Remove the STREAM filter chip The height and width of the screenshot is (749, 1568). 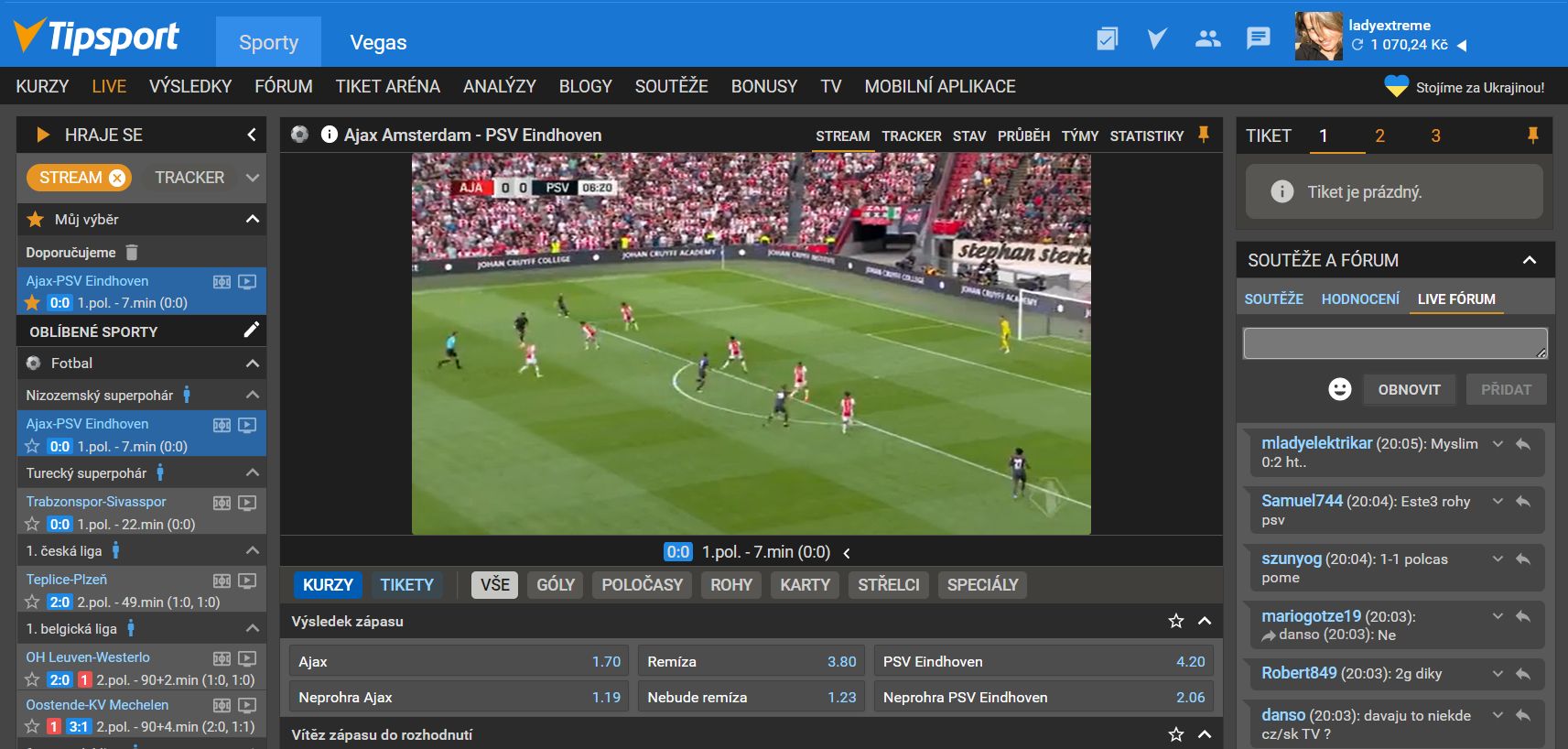pos(117,178)
